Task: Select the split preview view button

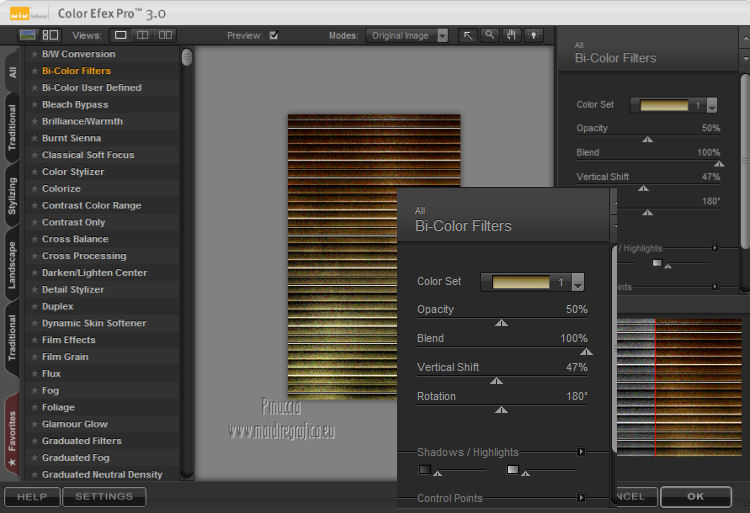Action: pos(143,35)
